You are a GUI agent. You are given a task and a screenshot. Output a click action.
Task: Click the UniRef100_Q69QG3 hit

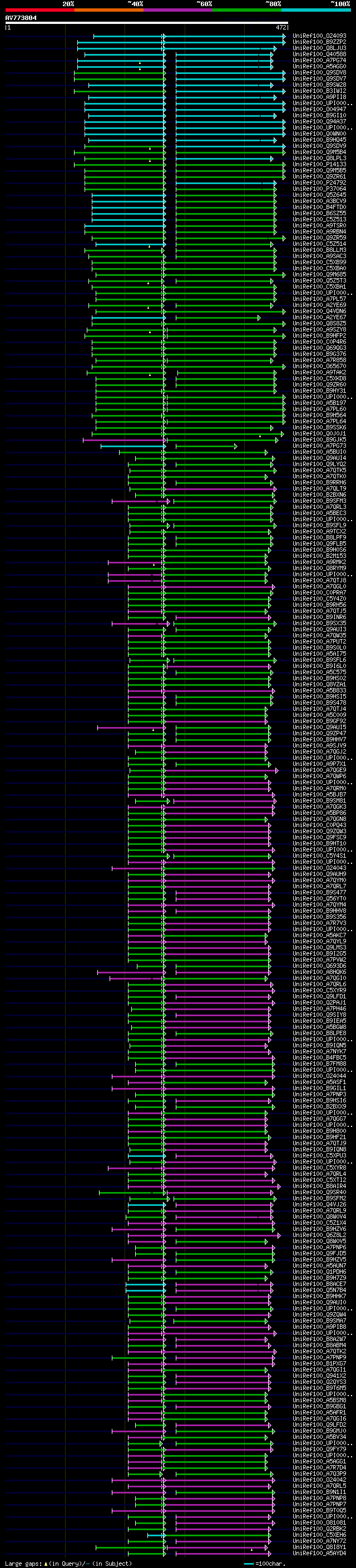point(319,348)
